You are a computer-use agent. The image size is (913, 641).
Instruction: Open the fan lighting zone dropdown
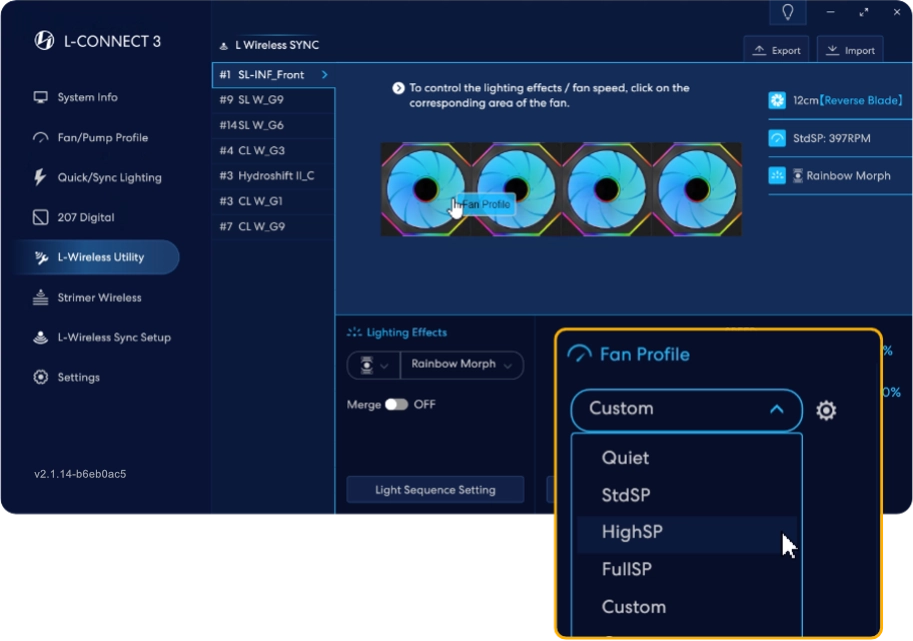373,366
